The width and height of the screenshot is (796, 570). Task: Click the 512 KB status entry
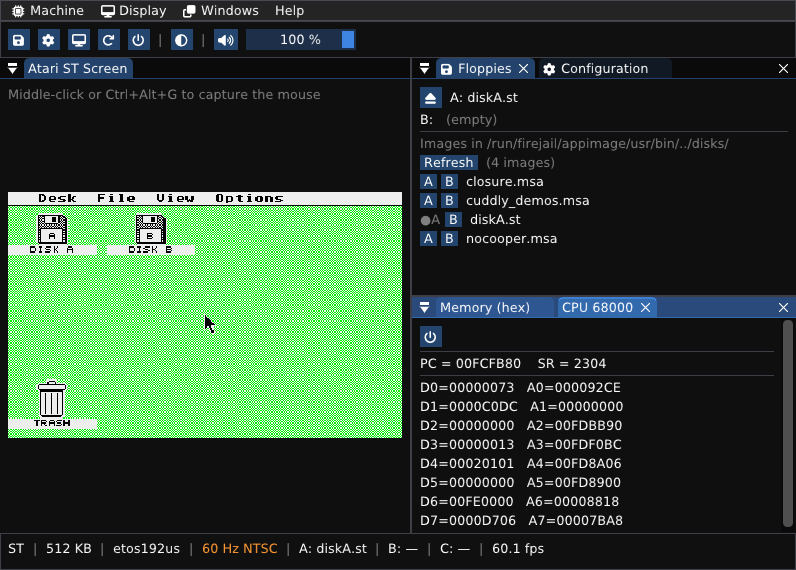tap(69, 549)
